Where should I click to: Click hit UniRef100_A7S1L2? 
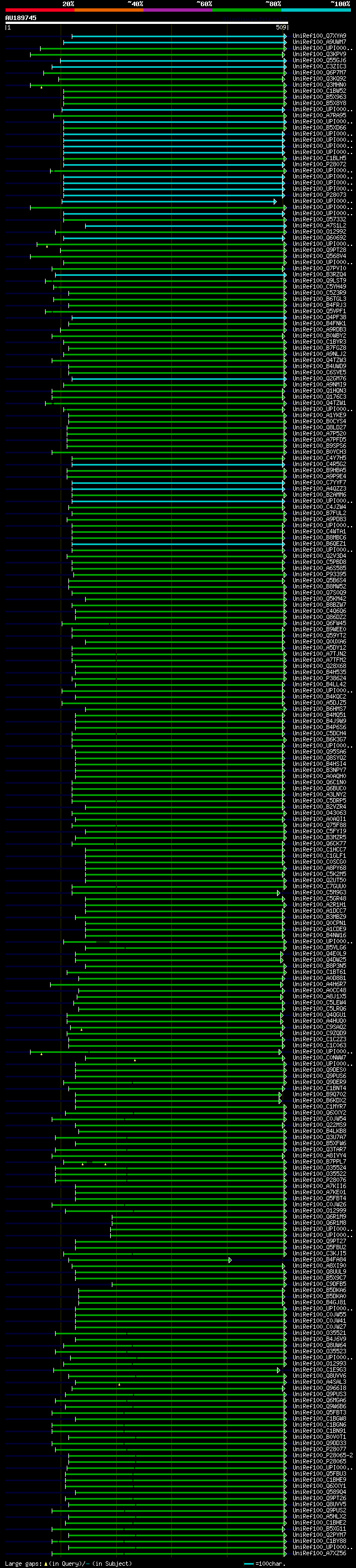[x=319, y=225]
